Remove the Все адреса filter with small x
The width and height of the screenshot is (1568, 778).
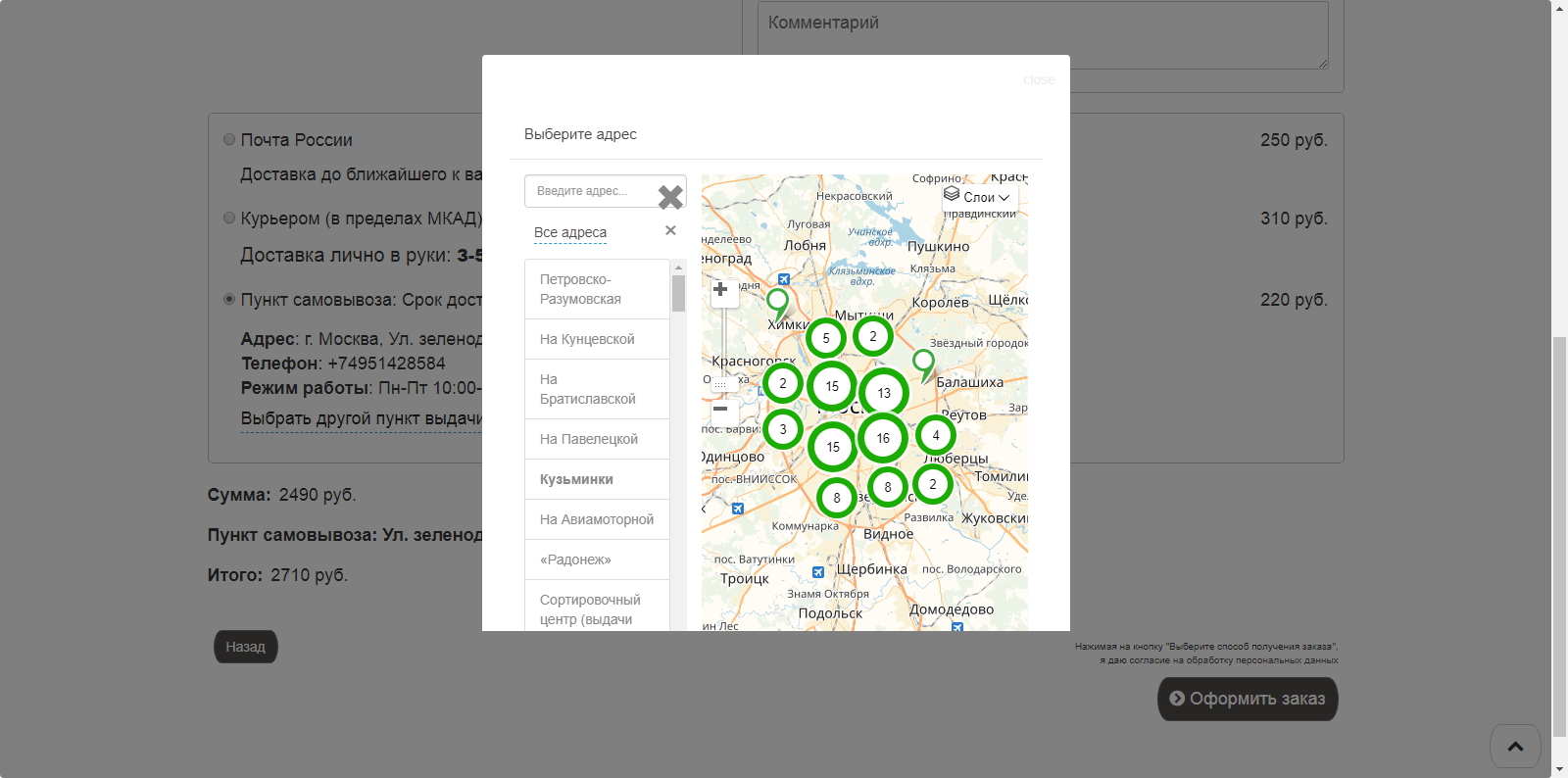point(670,230)
